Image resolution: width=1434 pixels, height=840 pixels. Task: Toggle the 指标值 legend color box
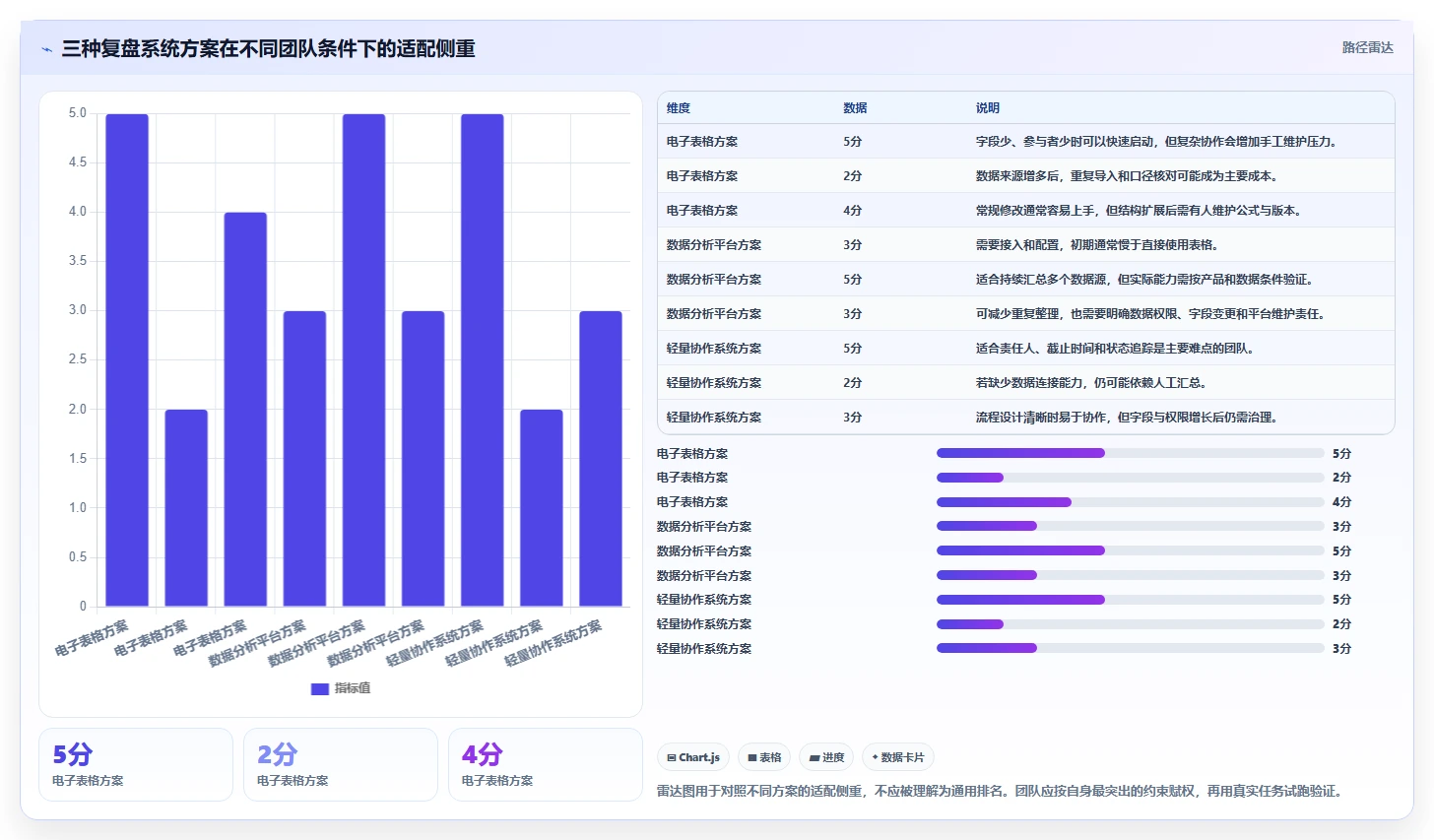point(319,688)
